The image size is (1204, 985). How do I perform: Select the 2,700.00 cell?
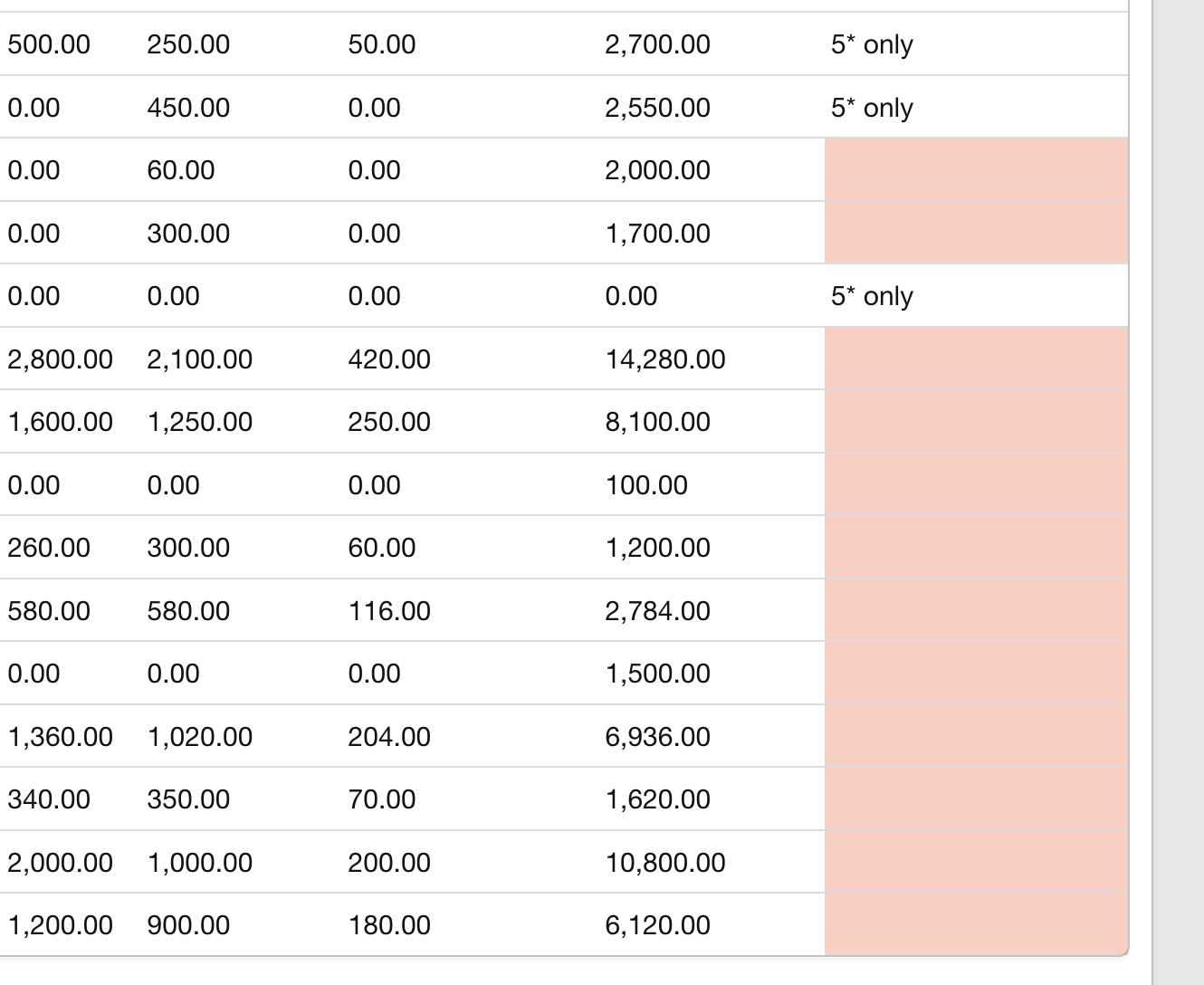click(657, 44)
